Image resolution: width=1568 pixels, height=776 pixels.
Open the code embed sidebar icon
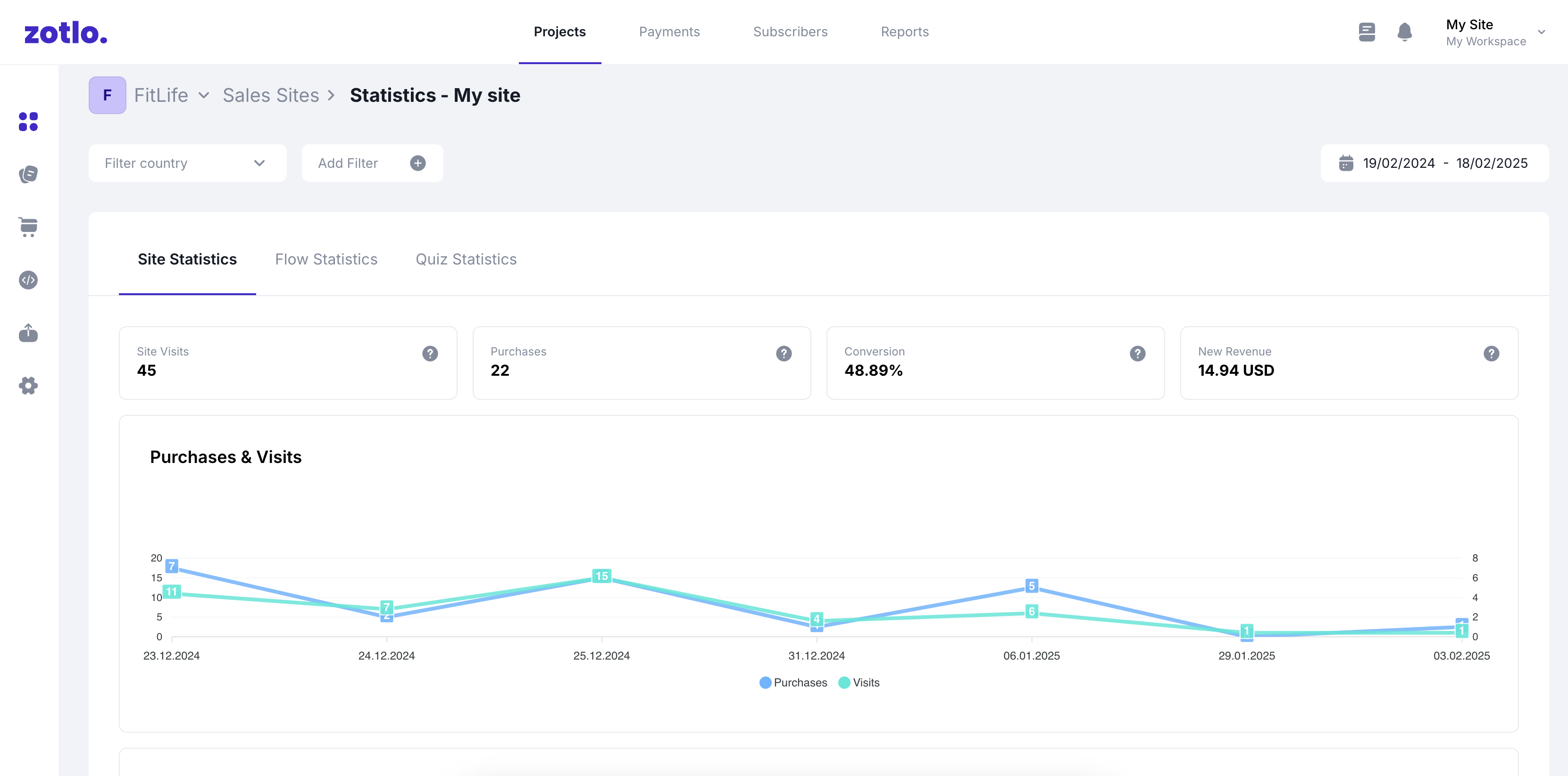coord(28,280)
